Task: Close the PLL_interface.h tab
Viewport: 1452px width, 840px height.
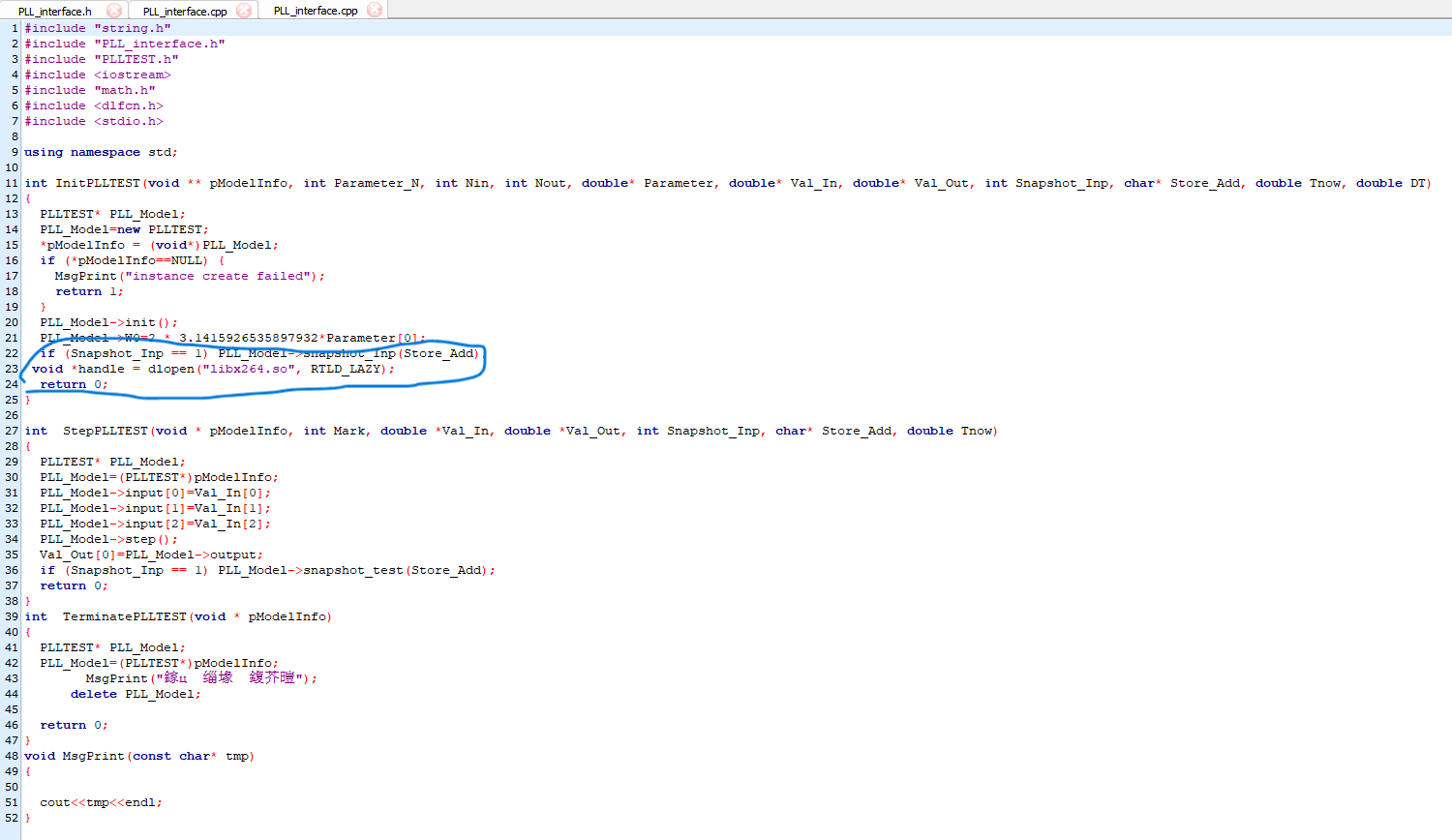Action: (114, 11)
